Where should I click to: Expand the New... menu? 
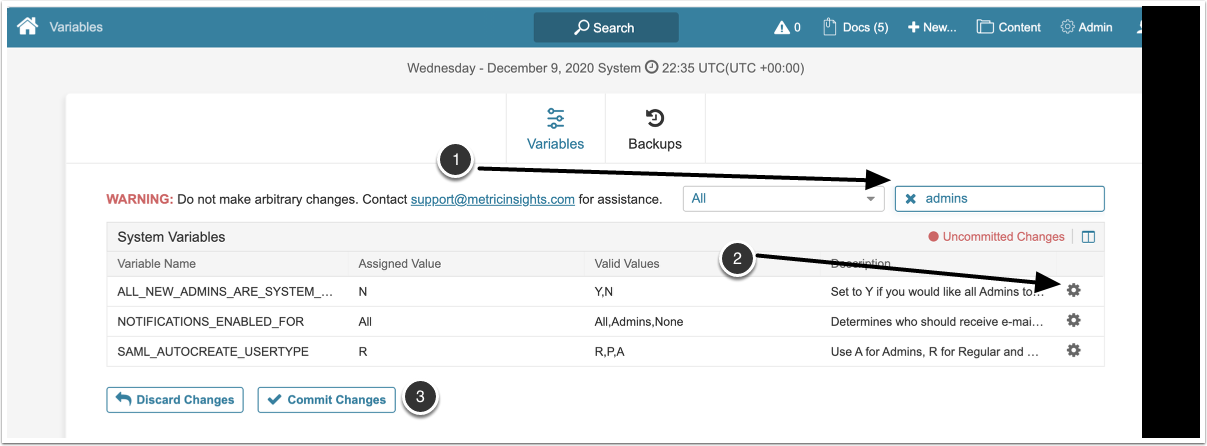[x=932, y=28]
